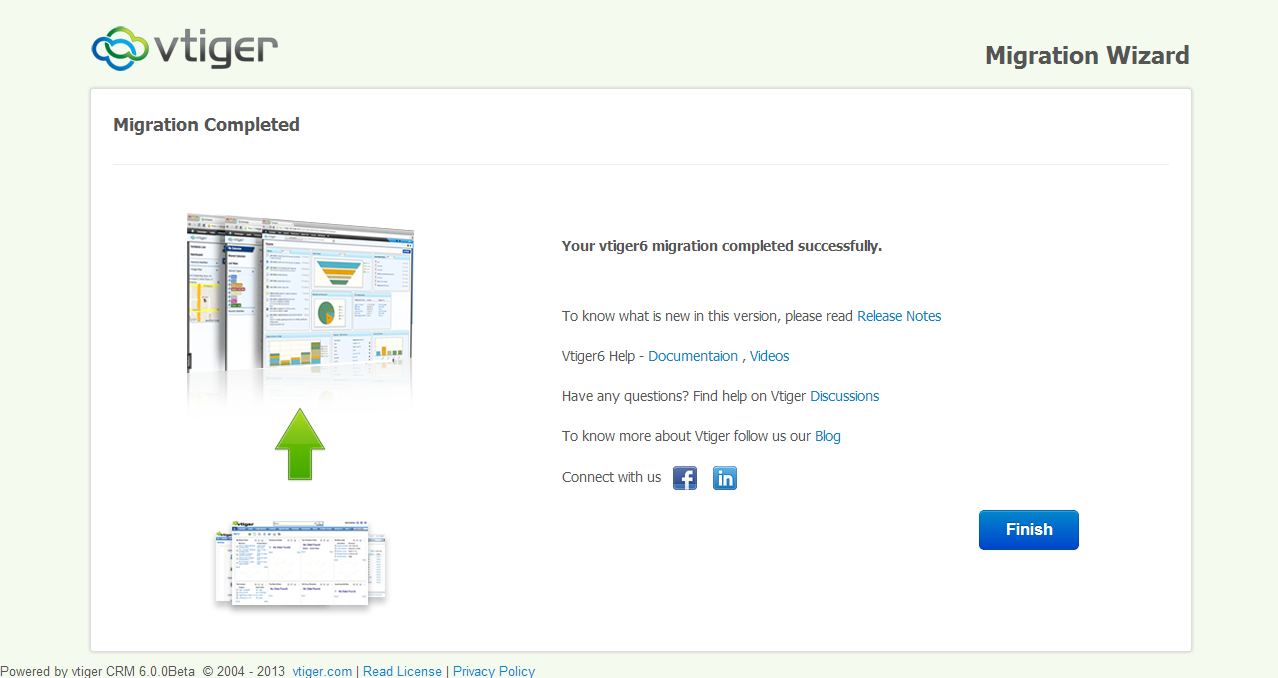Open the Vtiger Blog link
Screen dimensions: 1278x678
[827, 436]
